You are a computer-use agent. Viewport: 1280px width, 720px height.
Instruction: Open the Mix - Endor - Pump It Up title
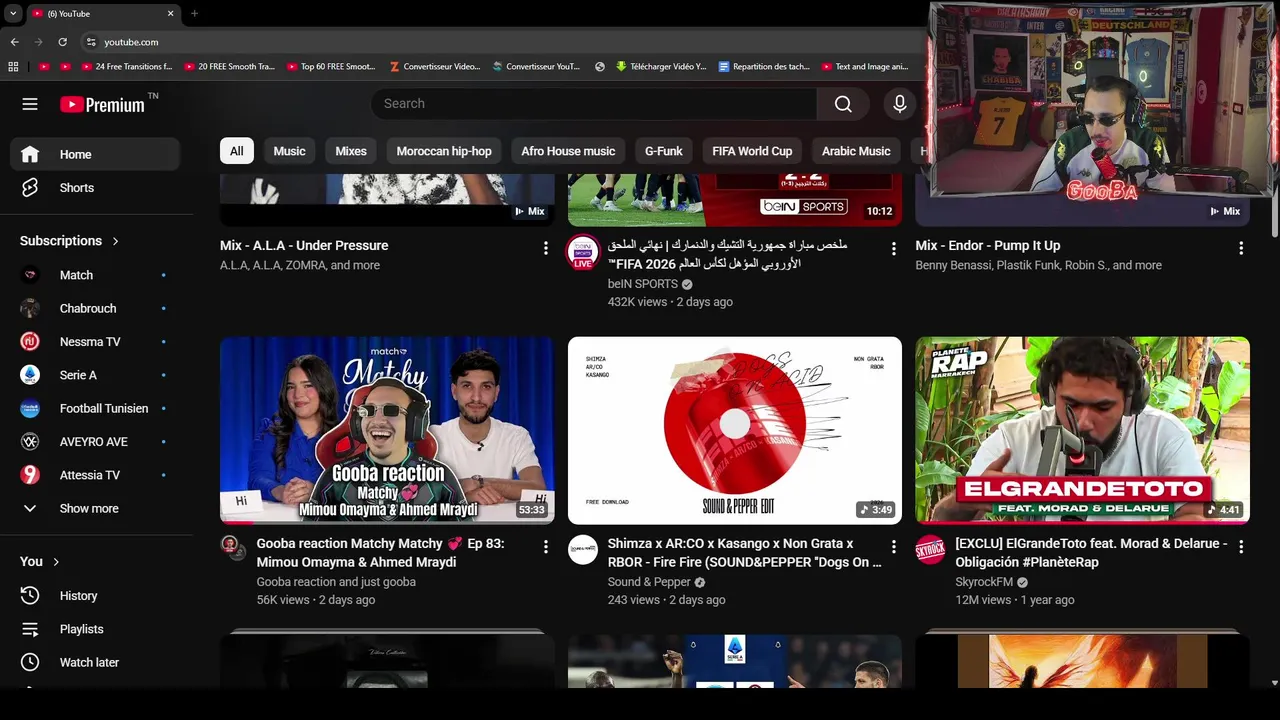[x=987, y=246]
